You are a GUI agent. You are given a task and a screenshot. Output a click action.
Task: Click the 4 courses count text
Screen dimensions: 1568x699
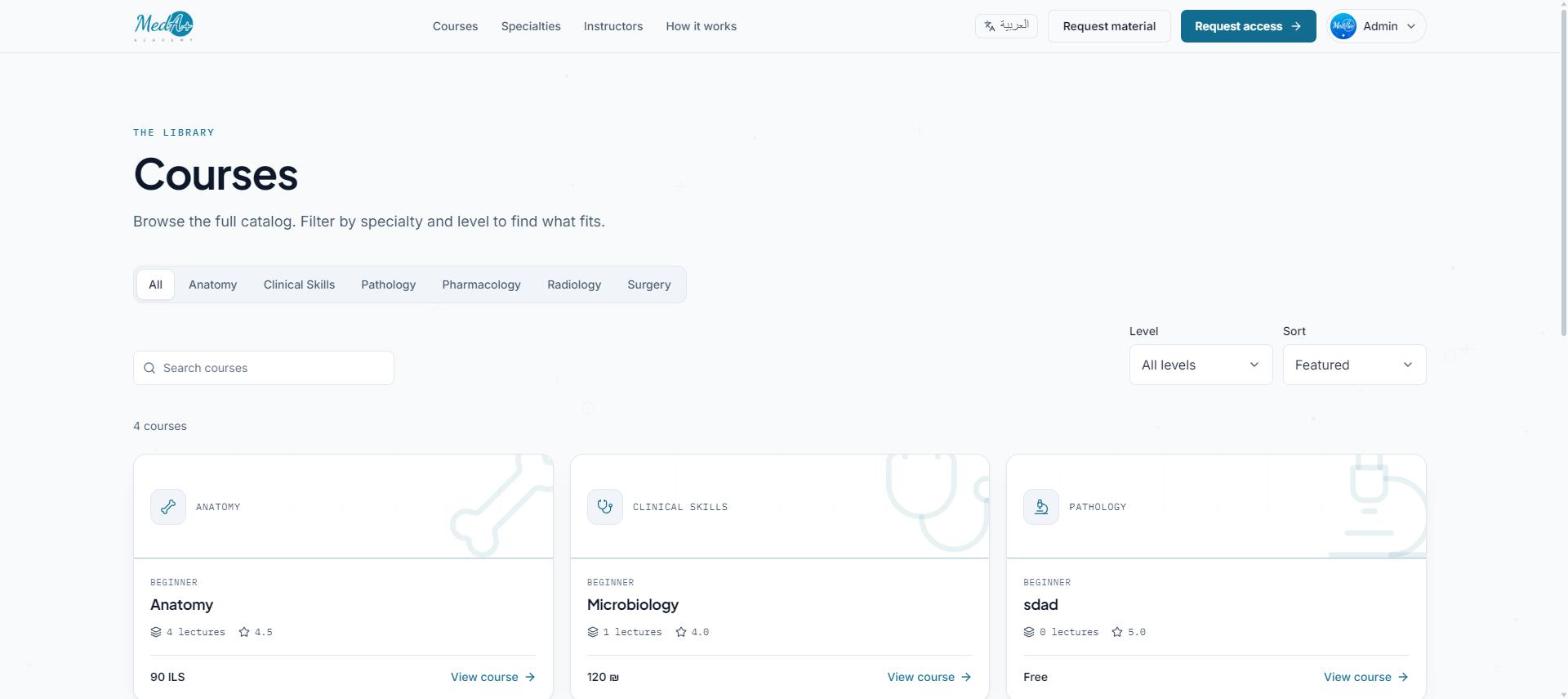pyautogui.click(x=160, y=426)
